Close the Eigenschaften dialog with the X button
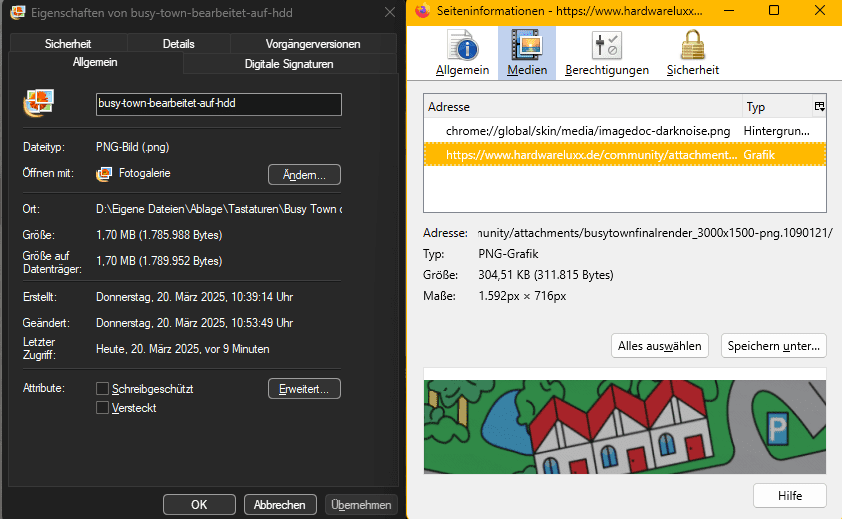The image size is (842, 519). 390,12
